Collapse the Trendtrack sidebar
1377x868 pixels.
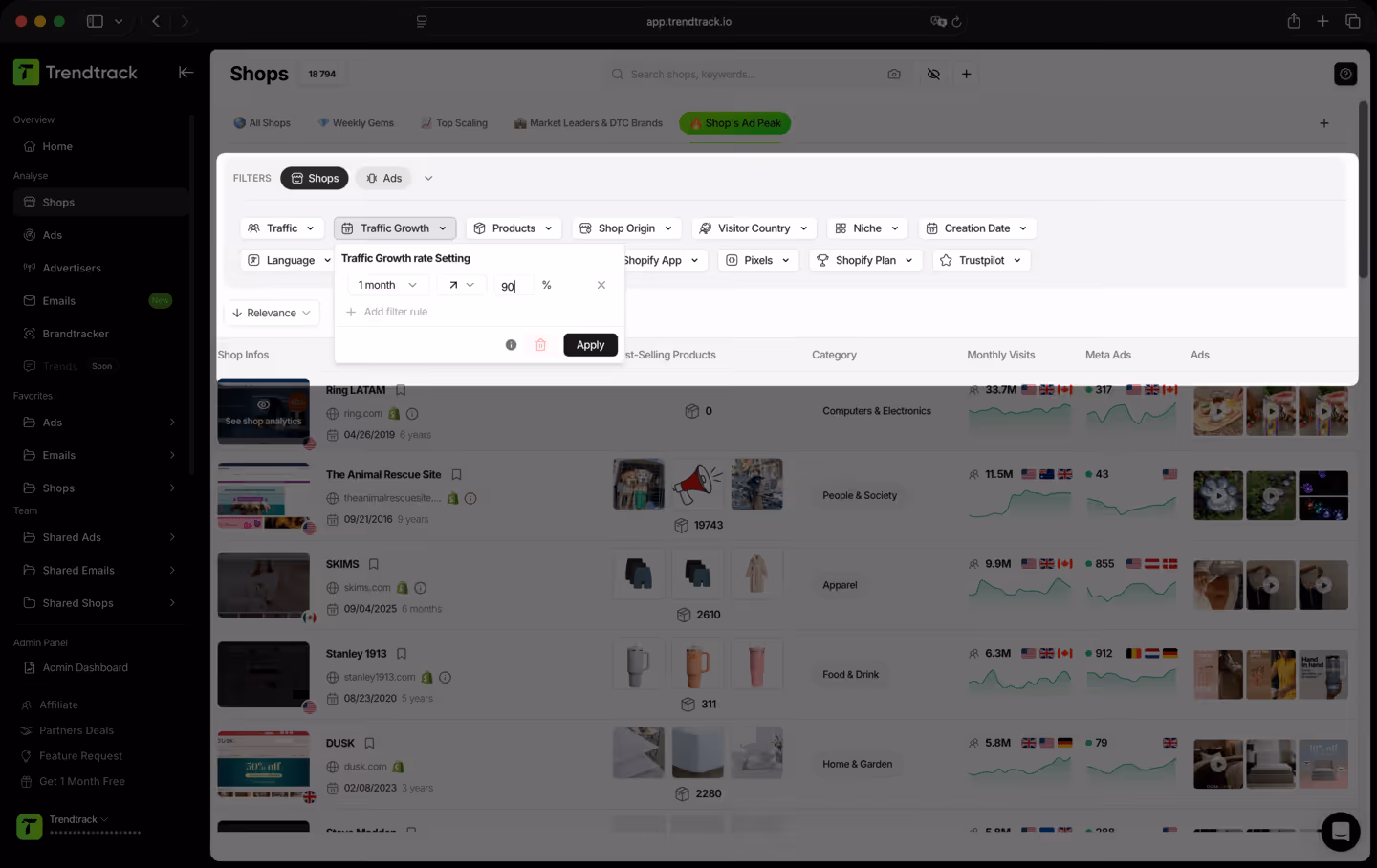186,72
